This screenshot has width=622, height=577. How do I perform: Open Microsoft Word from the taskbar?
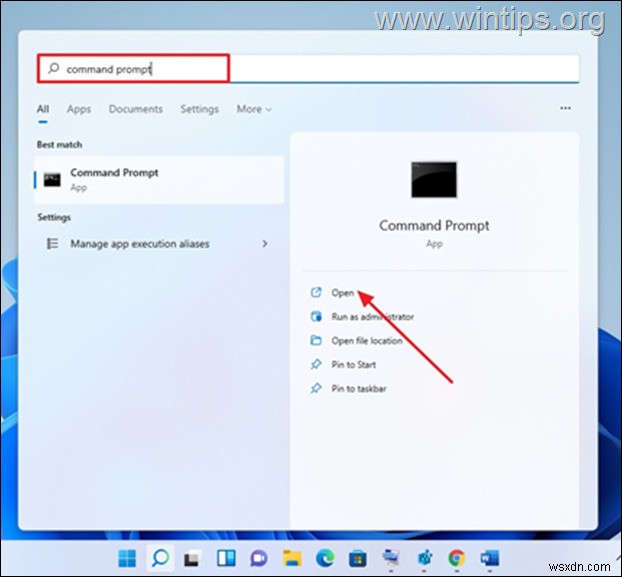490,558
